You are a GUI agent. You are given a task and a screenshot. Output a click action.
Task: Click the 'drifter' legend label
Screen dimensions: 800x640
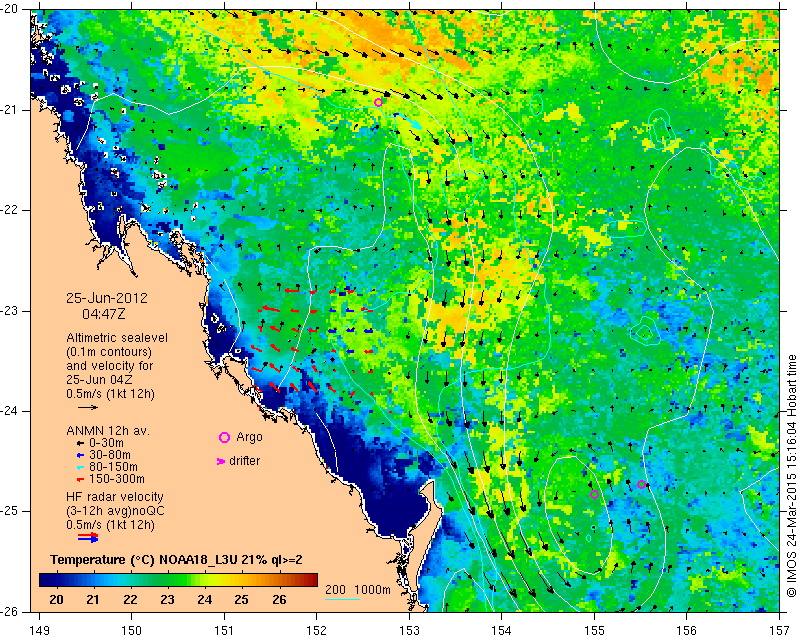244,461
